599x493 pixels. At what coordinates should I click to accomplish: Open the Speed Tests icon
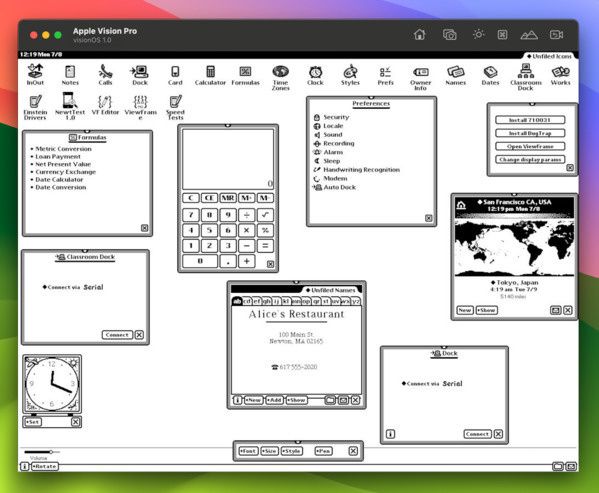pos(175,107)
